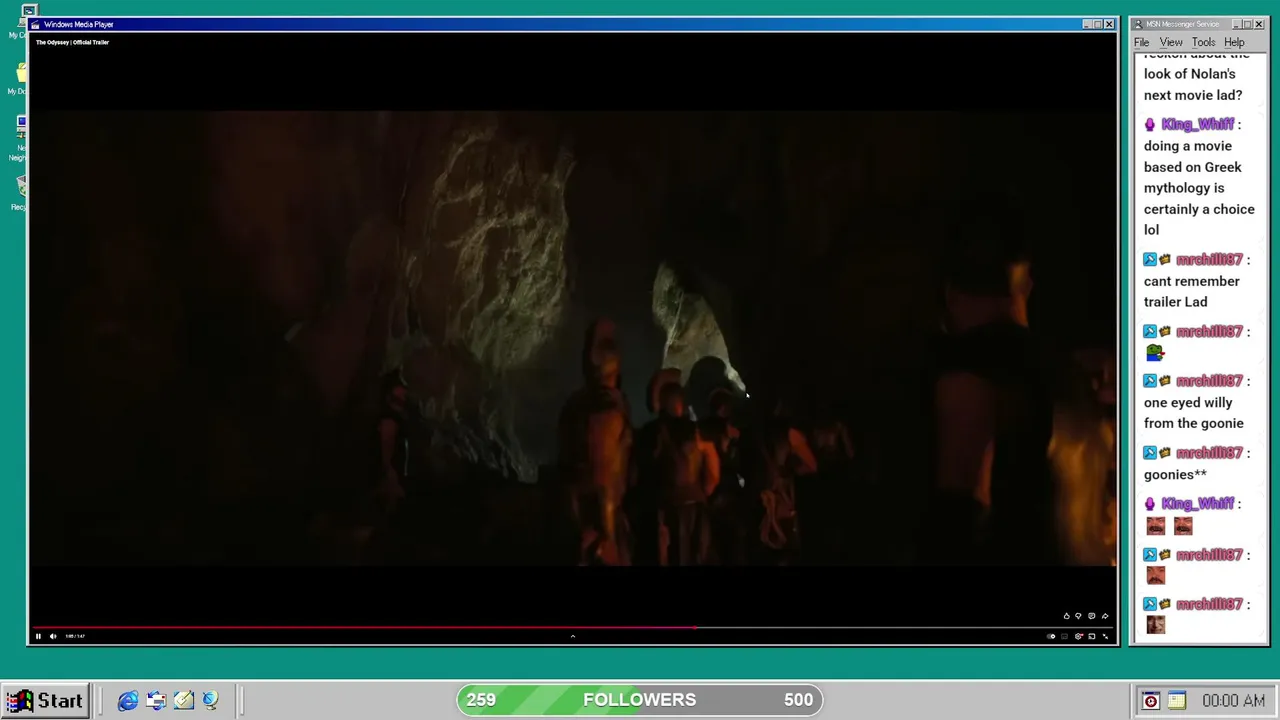Click King_Whiff username above 'doing a movie'
The image size is (1280, 720).
[x=1197, y=124]
